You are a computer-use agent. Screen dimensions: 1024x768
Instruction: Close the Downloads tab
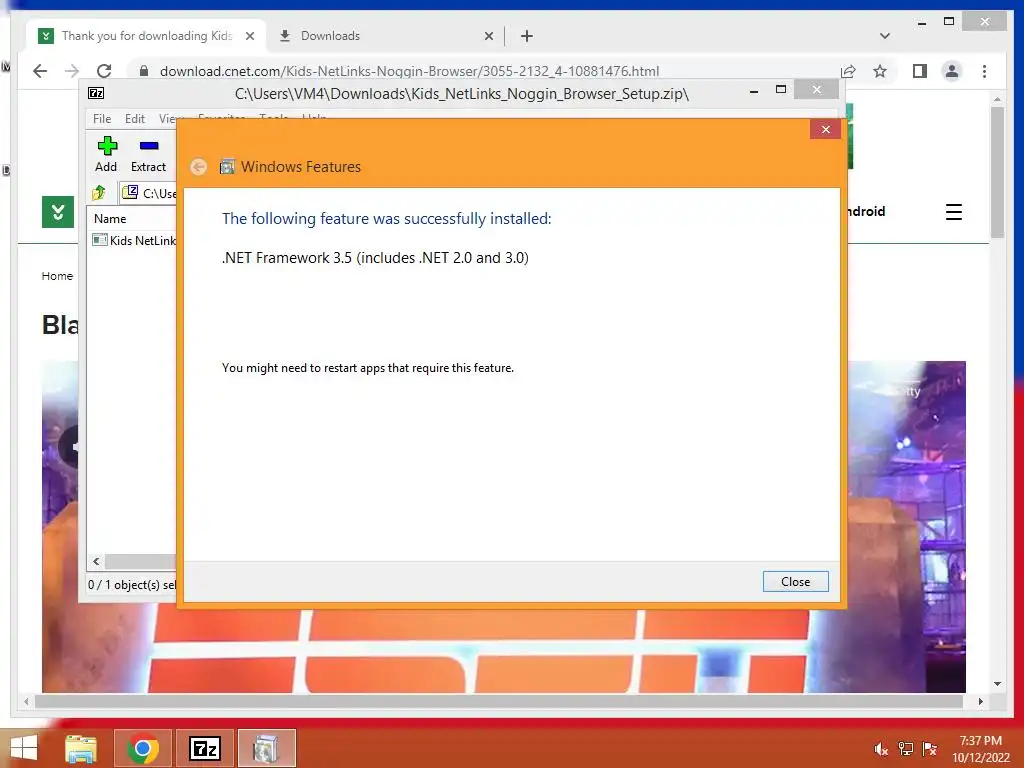click(x=488, y=37)
